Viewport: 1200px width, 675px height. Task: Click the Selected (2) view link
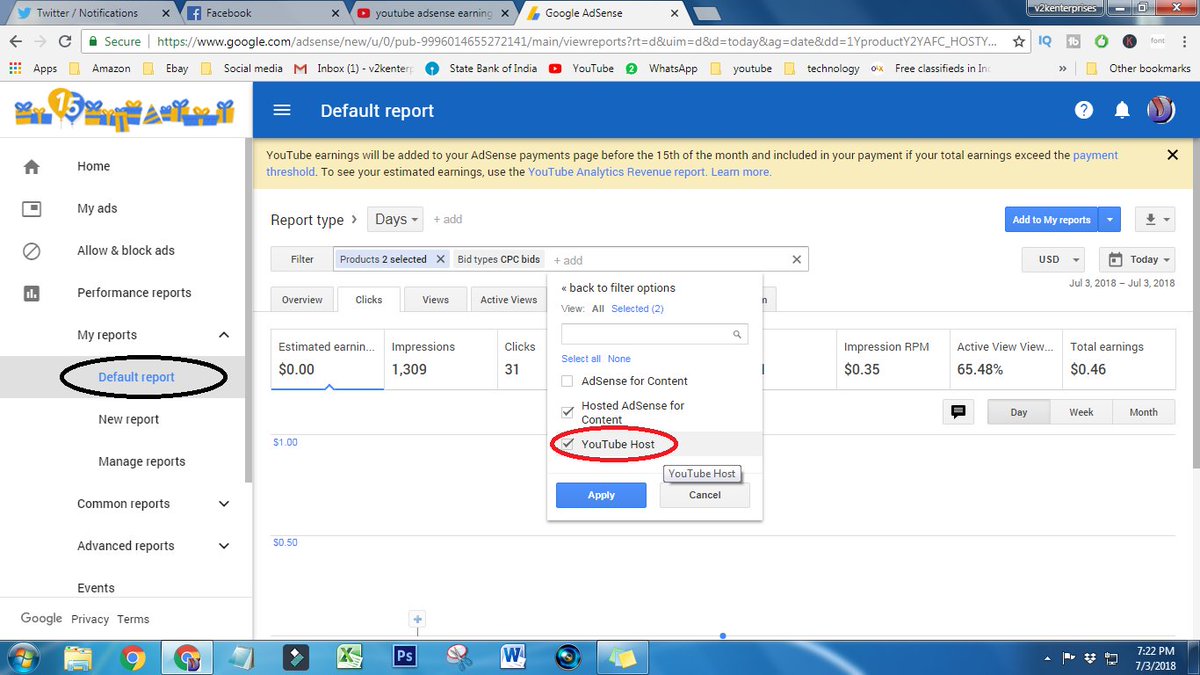click(637, 309)
